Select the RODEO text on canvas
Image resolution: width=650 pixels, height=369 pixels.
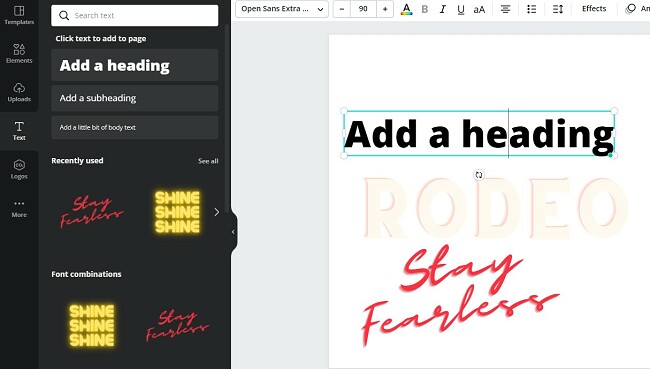pos(496,207)
